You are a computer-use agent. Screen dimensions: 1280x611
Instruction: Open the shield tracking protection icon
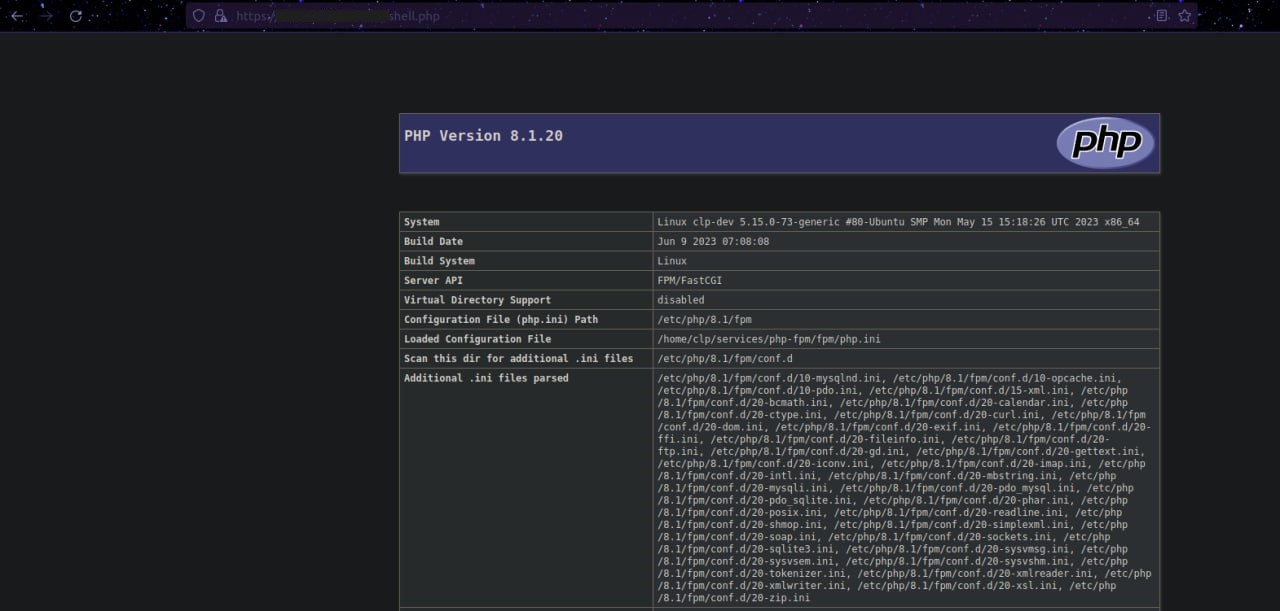(x=199, y=16)
